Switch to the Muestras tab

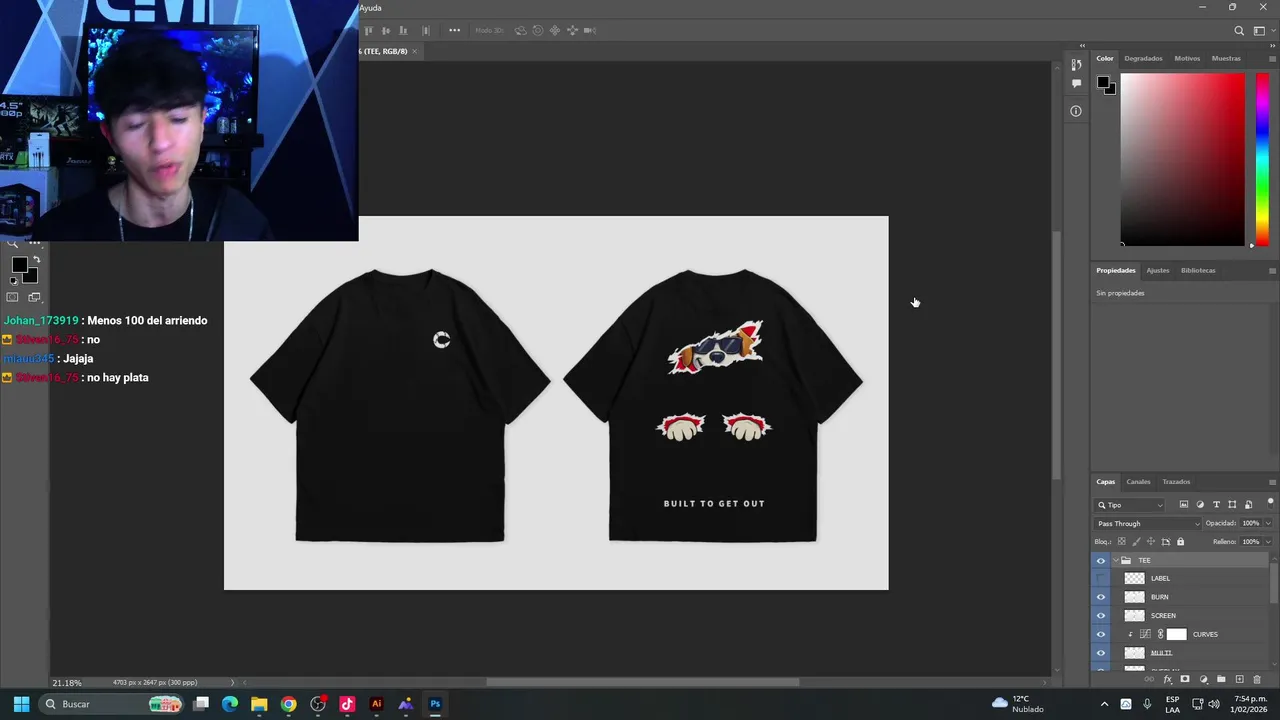(1226, 58)
